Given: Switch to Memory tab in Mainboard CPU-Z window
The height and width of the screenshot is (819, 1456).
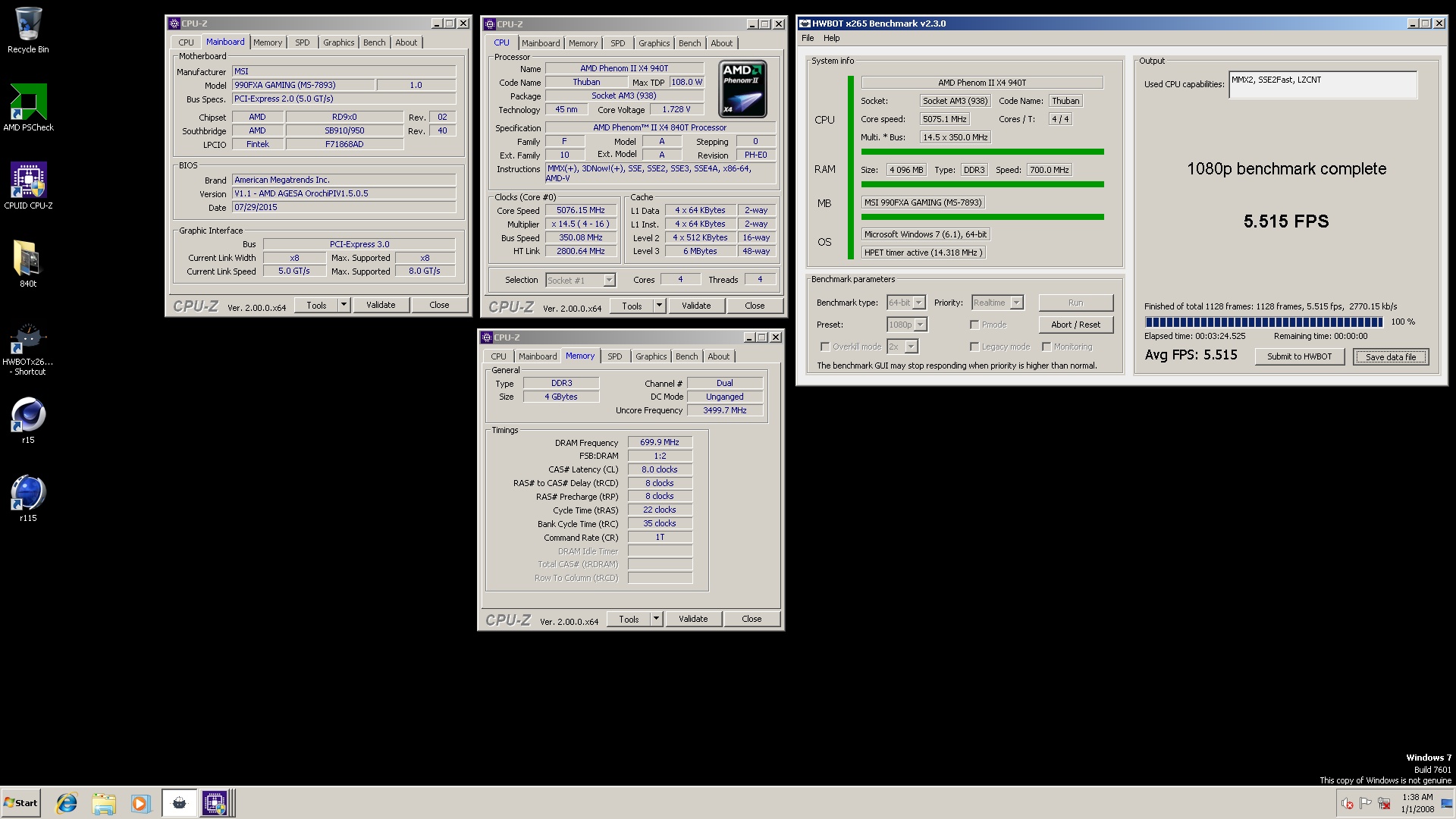Looking at the screenshot, I should [268, 42].
